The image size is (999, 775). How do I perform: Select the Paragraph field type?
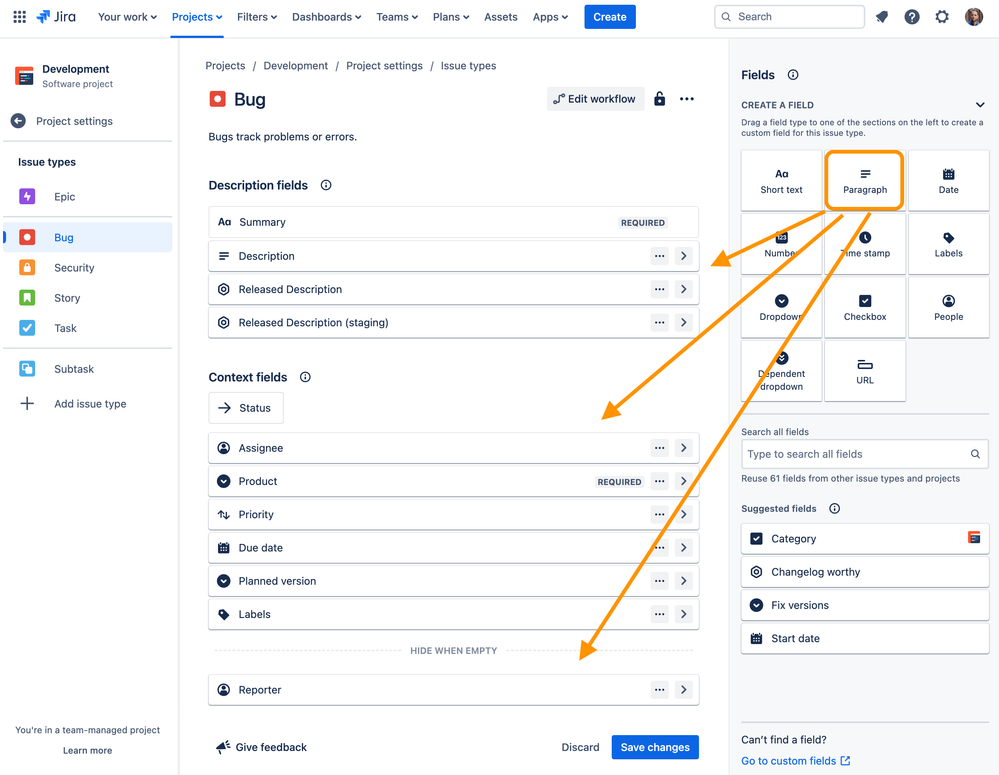pos(865,180)
